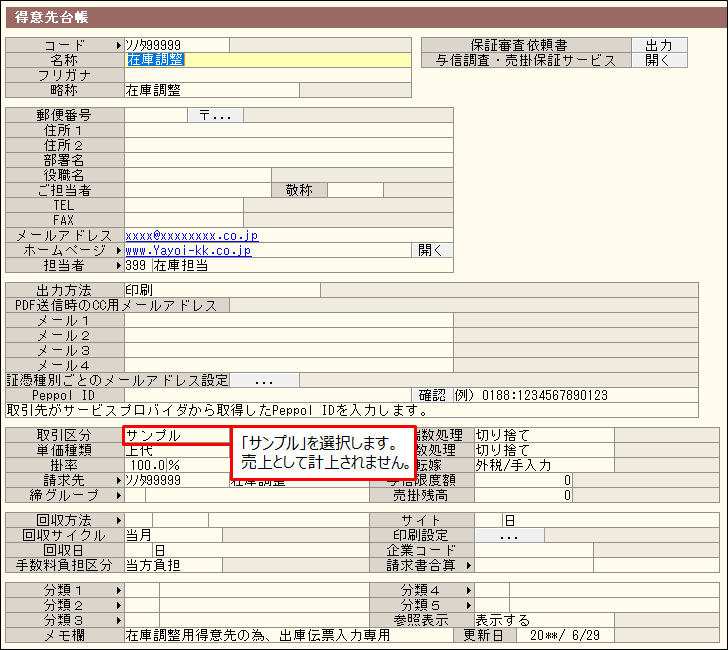This screenshot has height=650, width=728.
Task: Open the 分類1 lookup arrow
Action: (119, 591)
